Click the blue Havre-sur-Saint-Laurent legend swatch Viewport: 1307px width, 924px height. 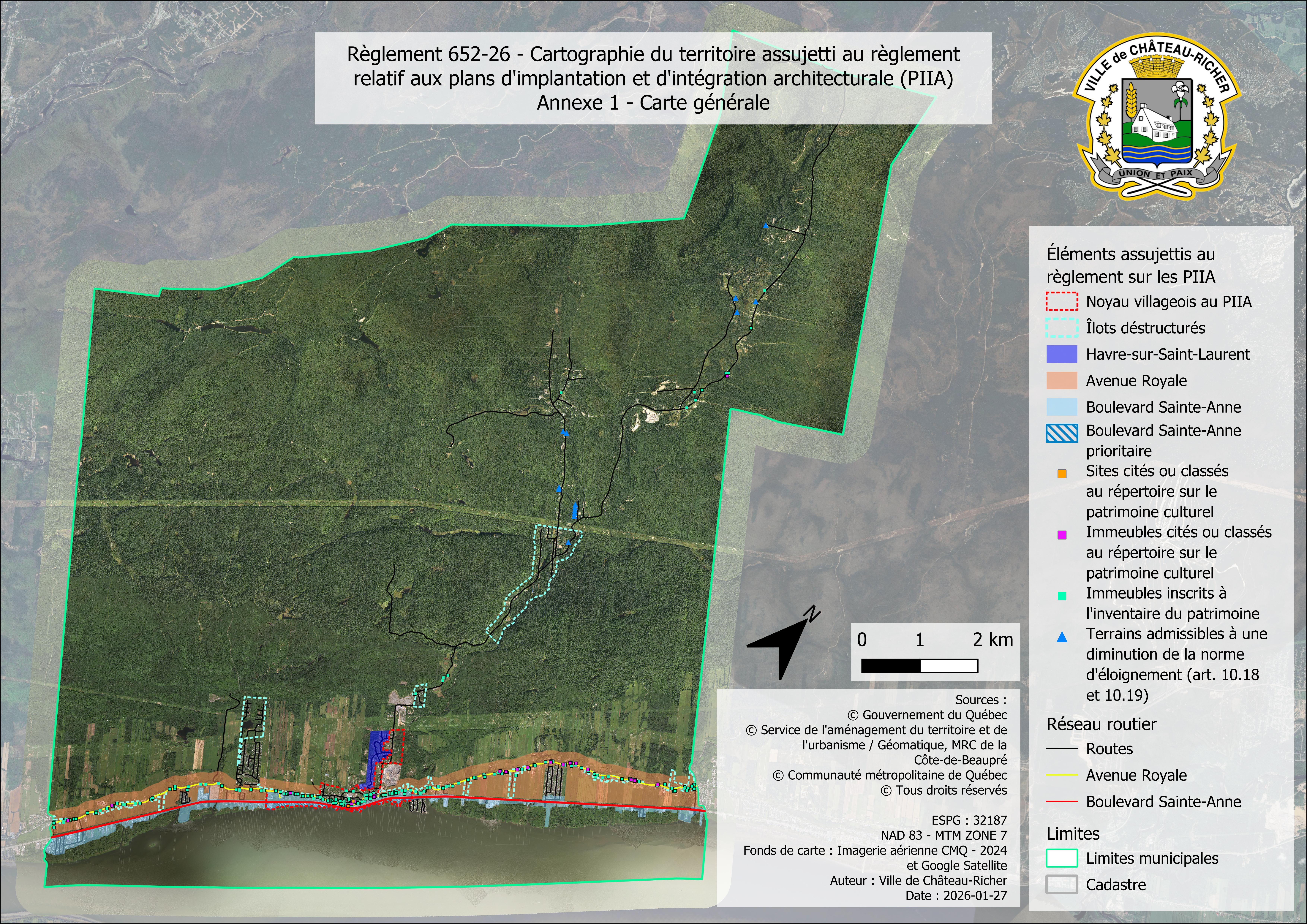[x=1062, y=354]
